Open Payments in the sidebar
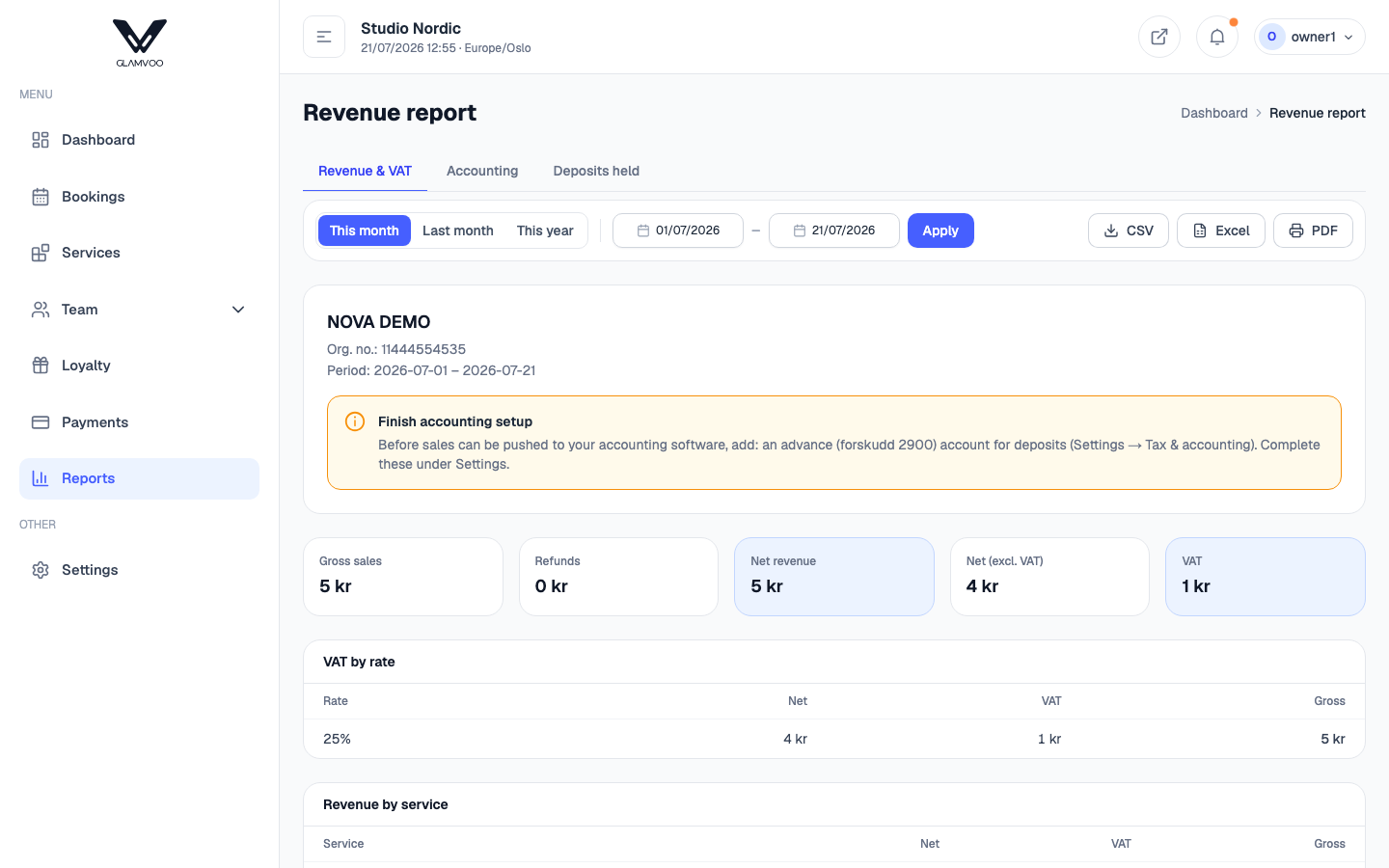This screenshot has width=1389, height=868. click(139, 422)
